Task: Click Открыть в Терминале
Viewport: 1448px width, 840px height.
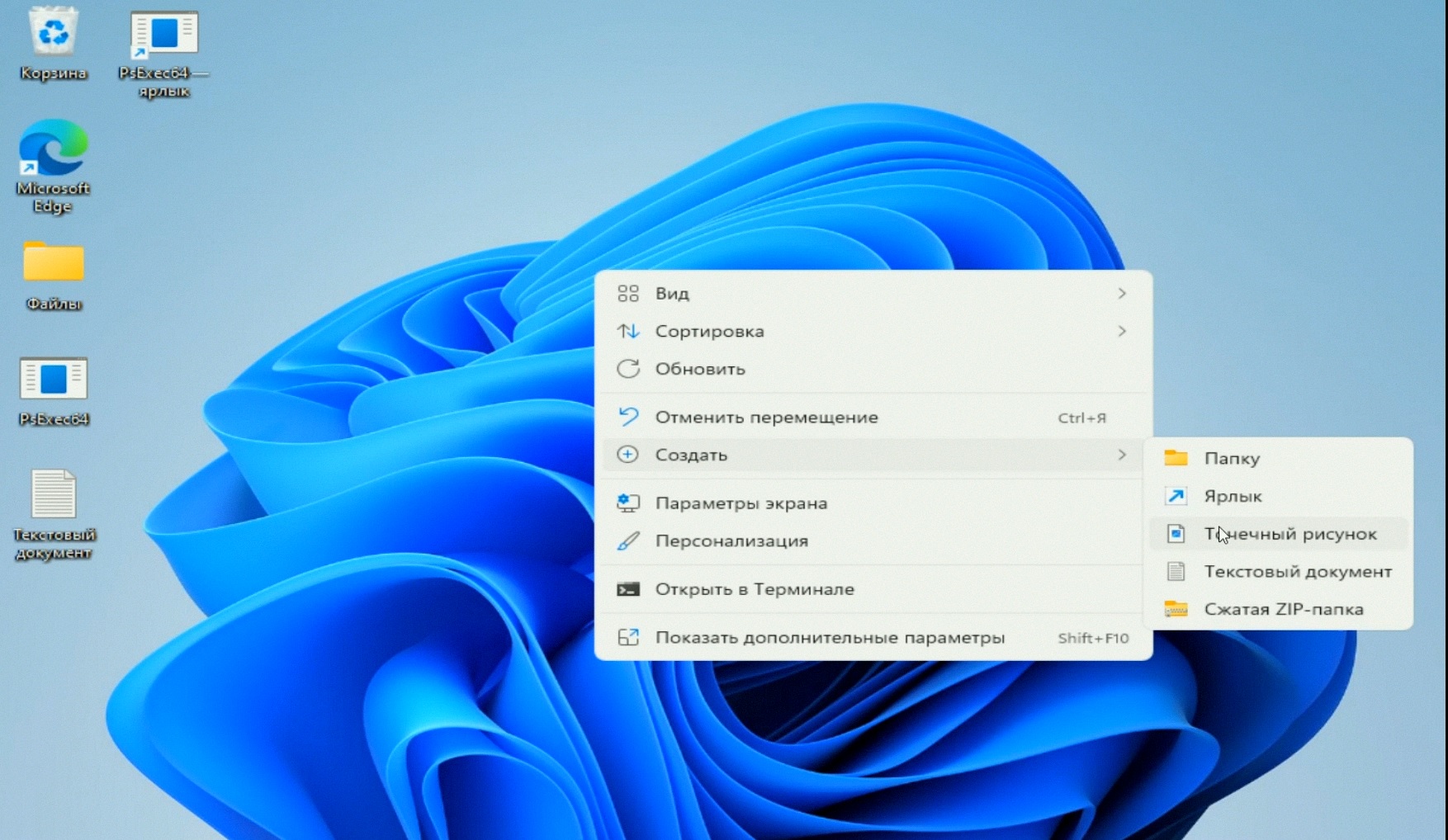Action: pos(755,589)
